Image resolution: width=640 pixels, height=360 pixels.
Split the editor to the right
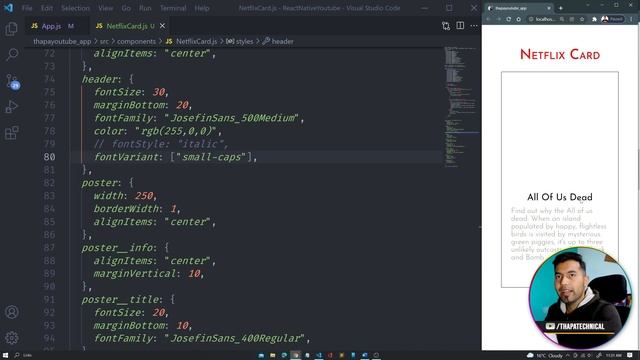460,26
